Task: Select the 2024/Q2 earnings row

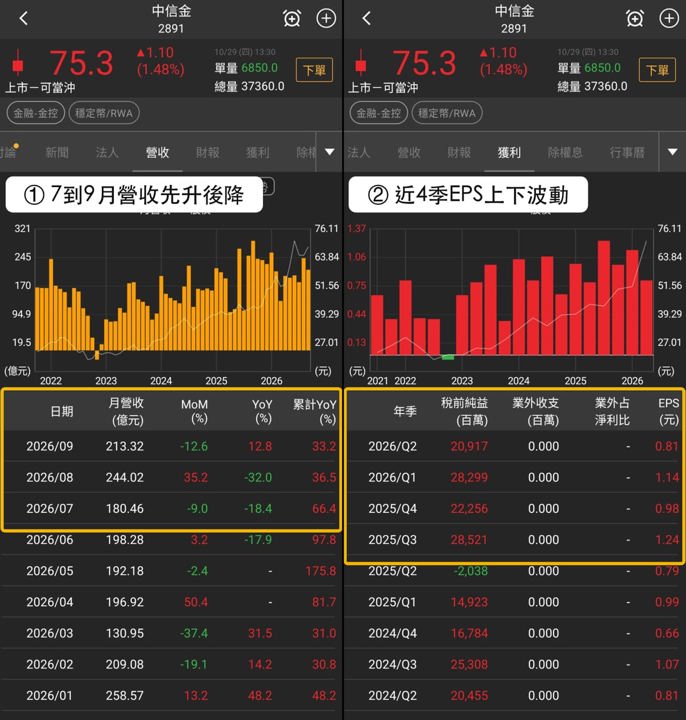Action: [515, 696]
